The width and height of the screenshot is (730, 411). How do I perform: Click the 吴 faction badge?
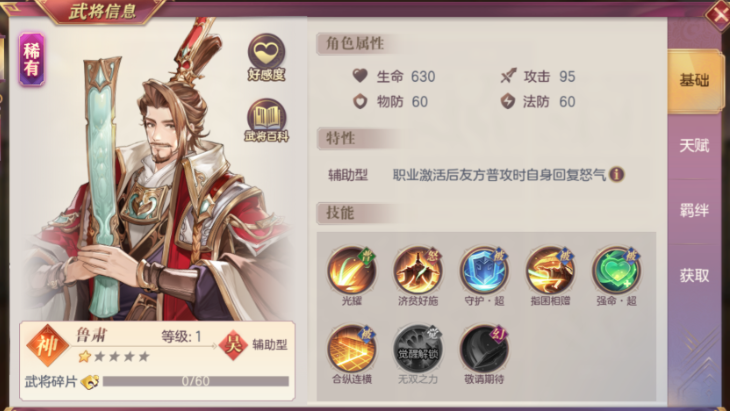tap(233, 345)
